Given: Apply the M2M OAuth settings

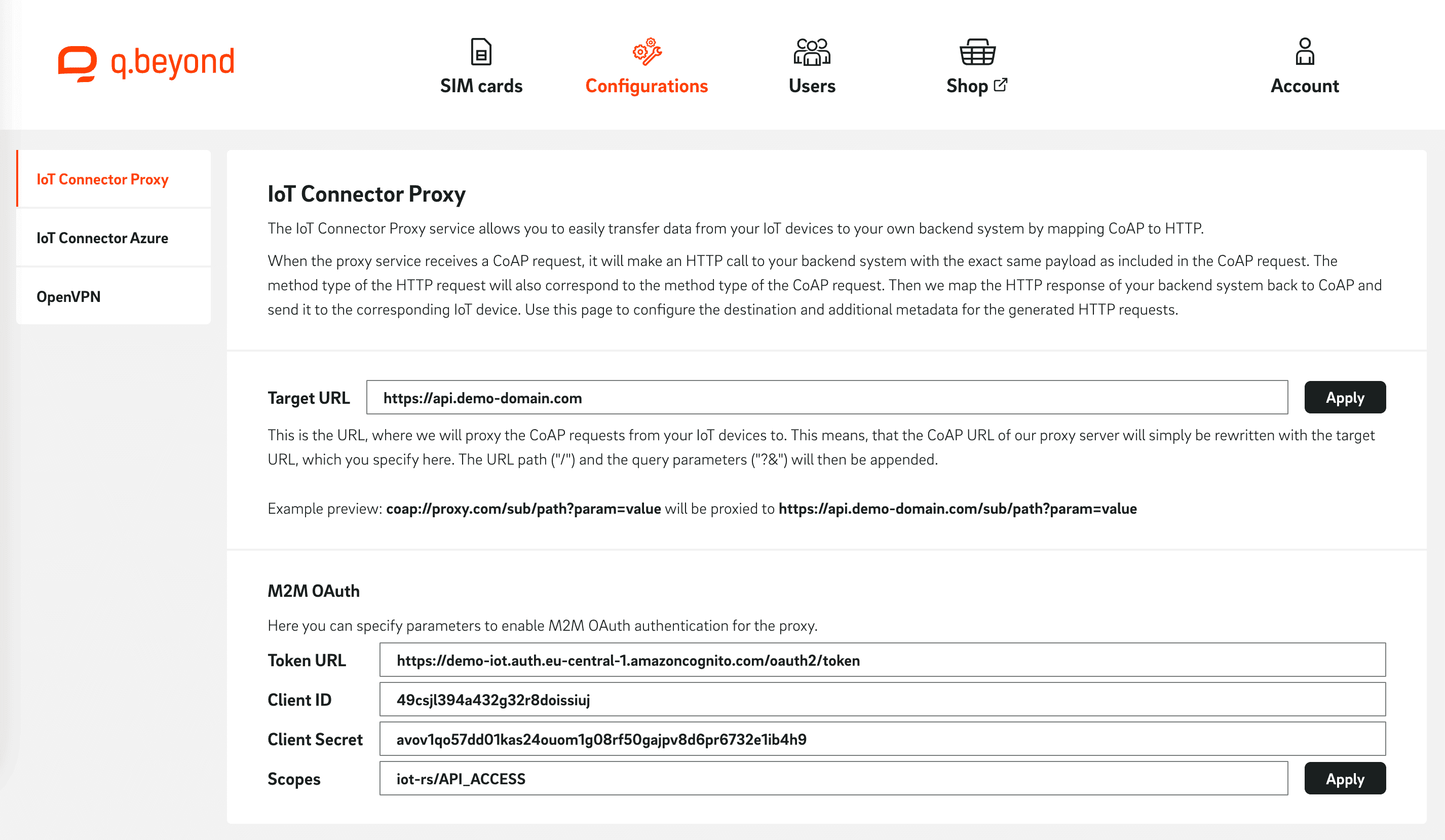Looking at the screenshot, I should click(x=1345, y=779).
